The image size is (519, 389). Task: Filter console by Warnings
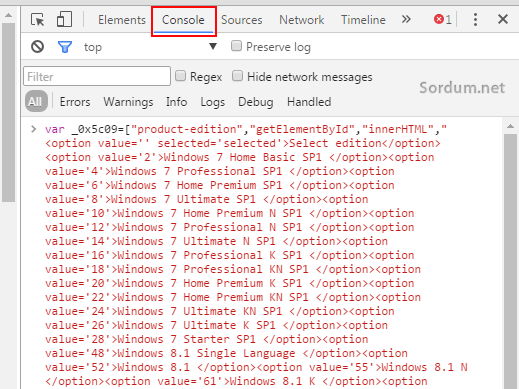pos(128,102)
